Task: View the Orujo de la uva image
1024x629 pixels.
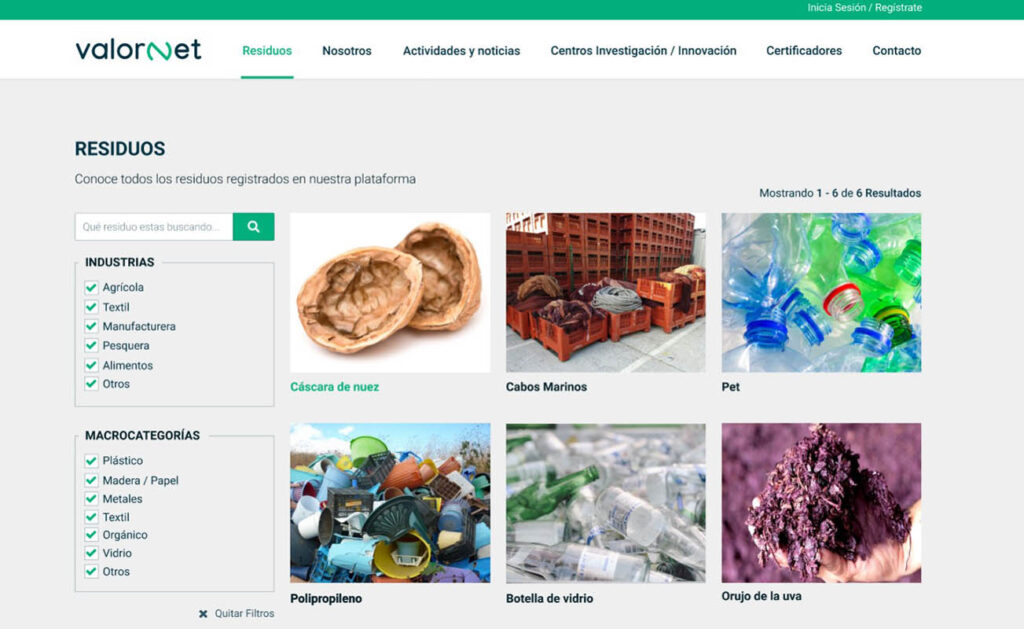Action: [821, 502]
